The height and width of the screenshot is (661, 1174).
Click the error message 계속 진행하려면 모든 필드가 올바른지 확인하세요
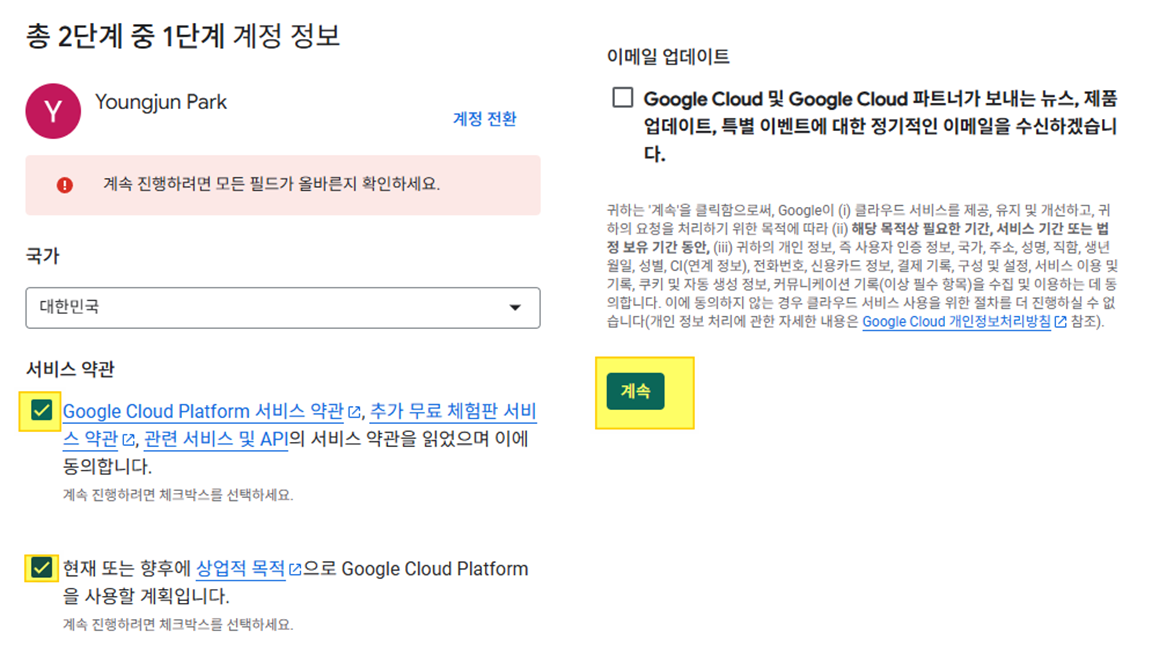point(271,184)
